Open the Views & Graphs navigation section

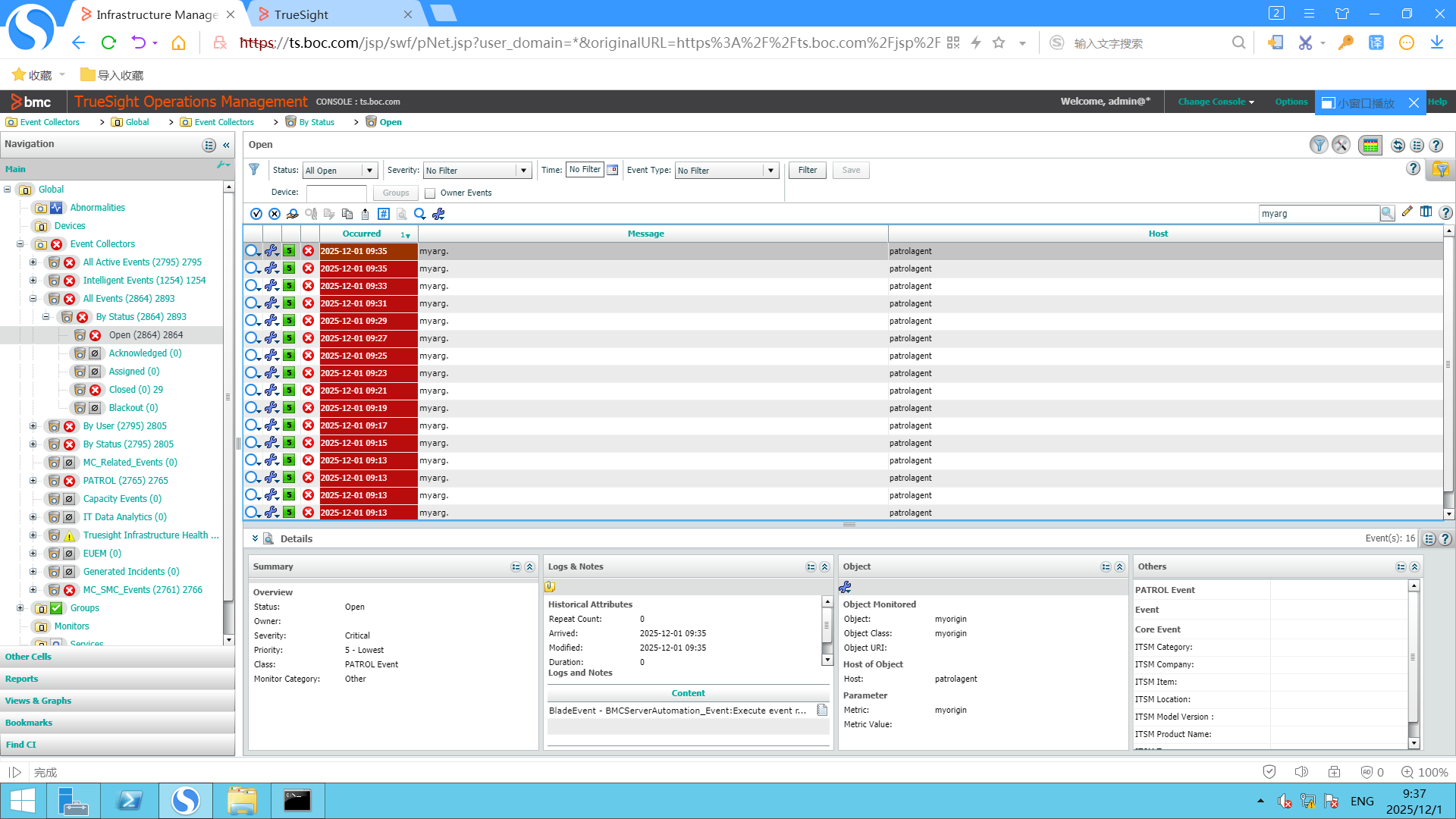point(38,701)
